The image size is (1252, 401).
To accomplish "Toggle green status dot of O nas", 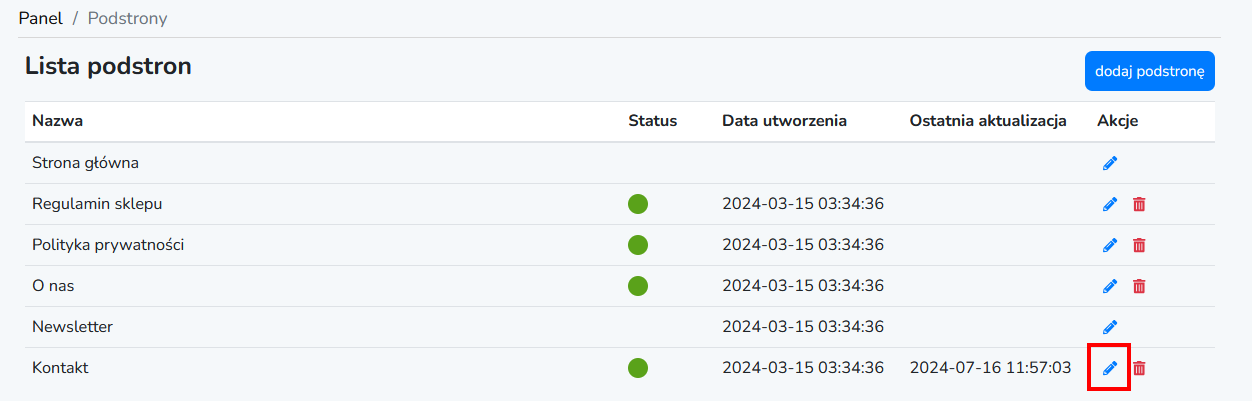I will coord(638,286).
